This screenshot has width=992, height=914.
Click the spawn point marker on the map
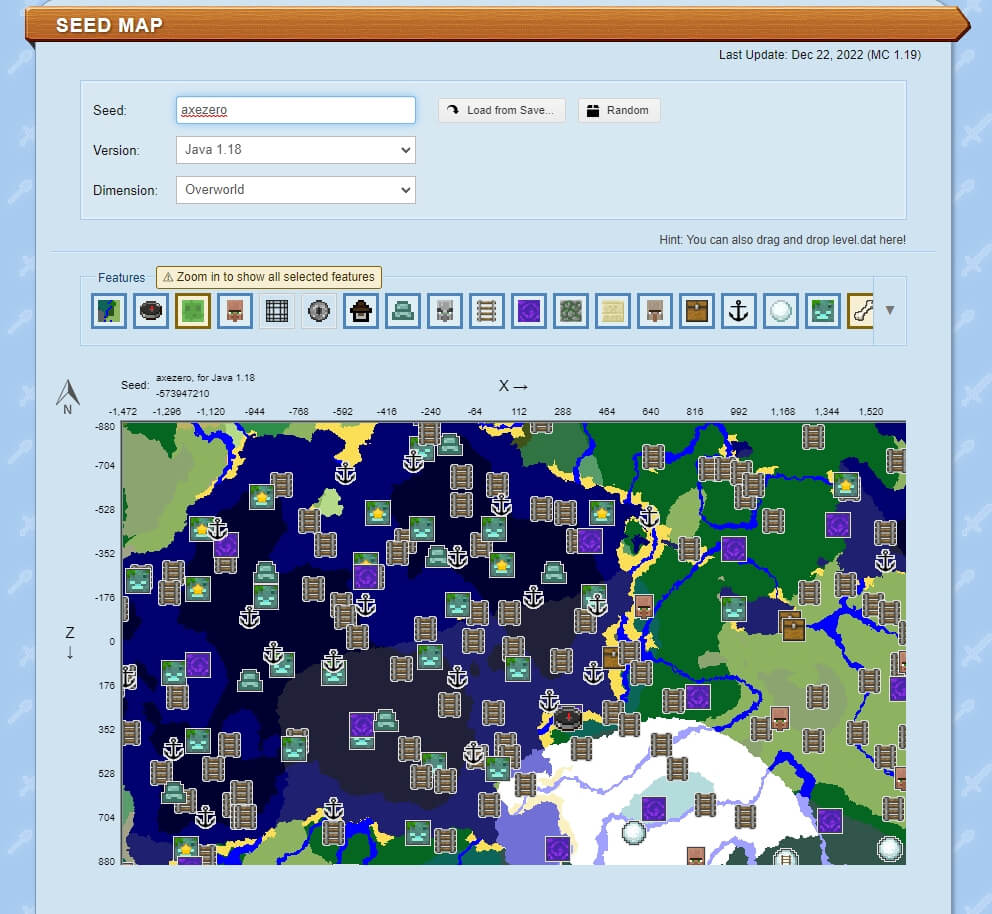pos(568,716)
